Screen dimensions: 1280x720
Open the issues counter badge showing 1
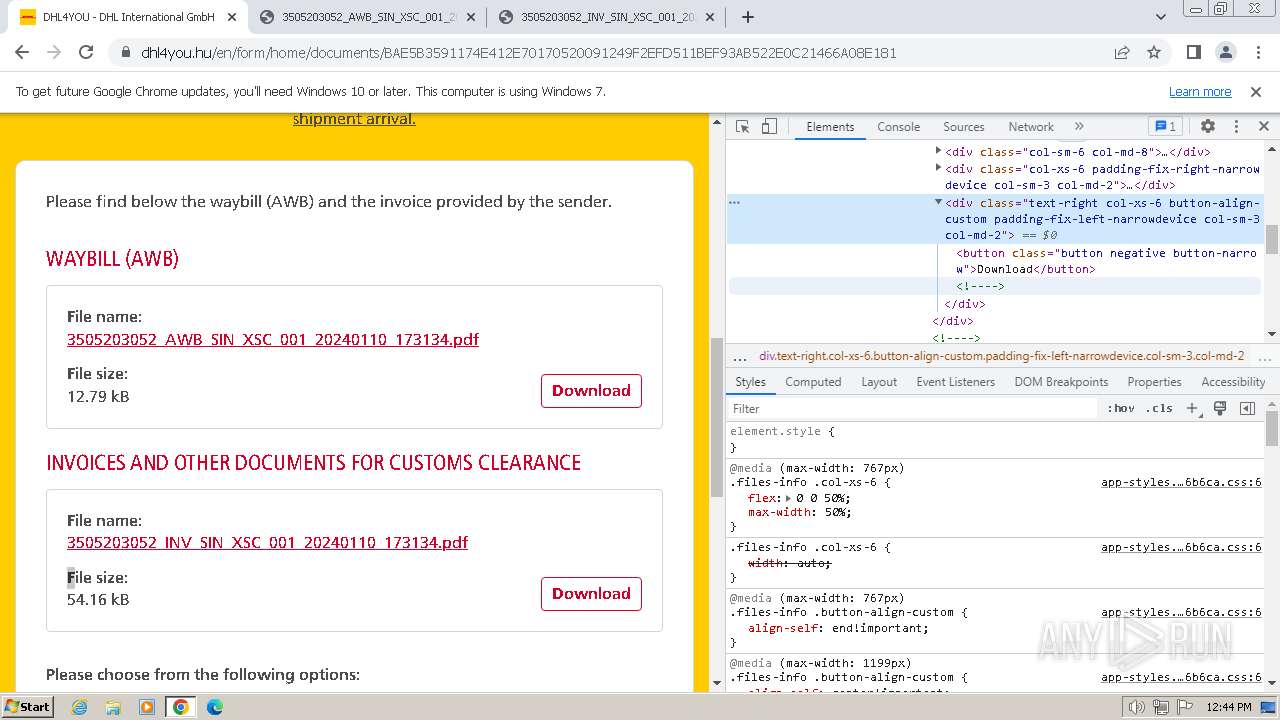pos(1165,127)
